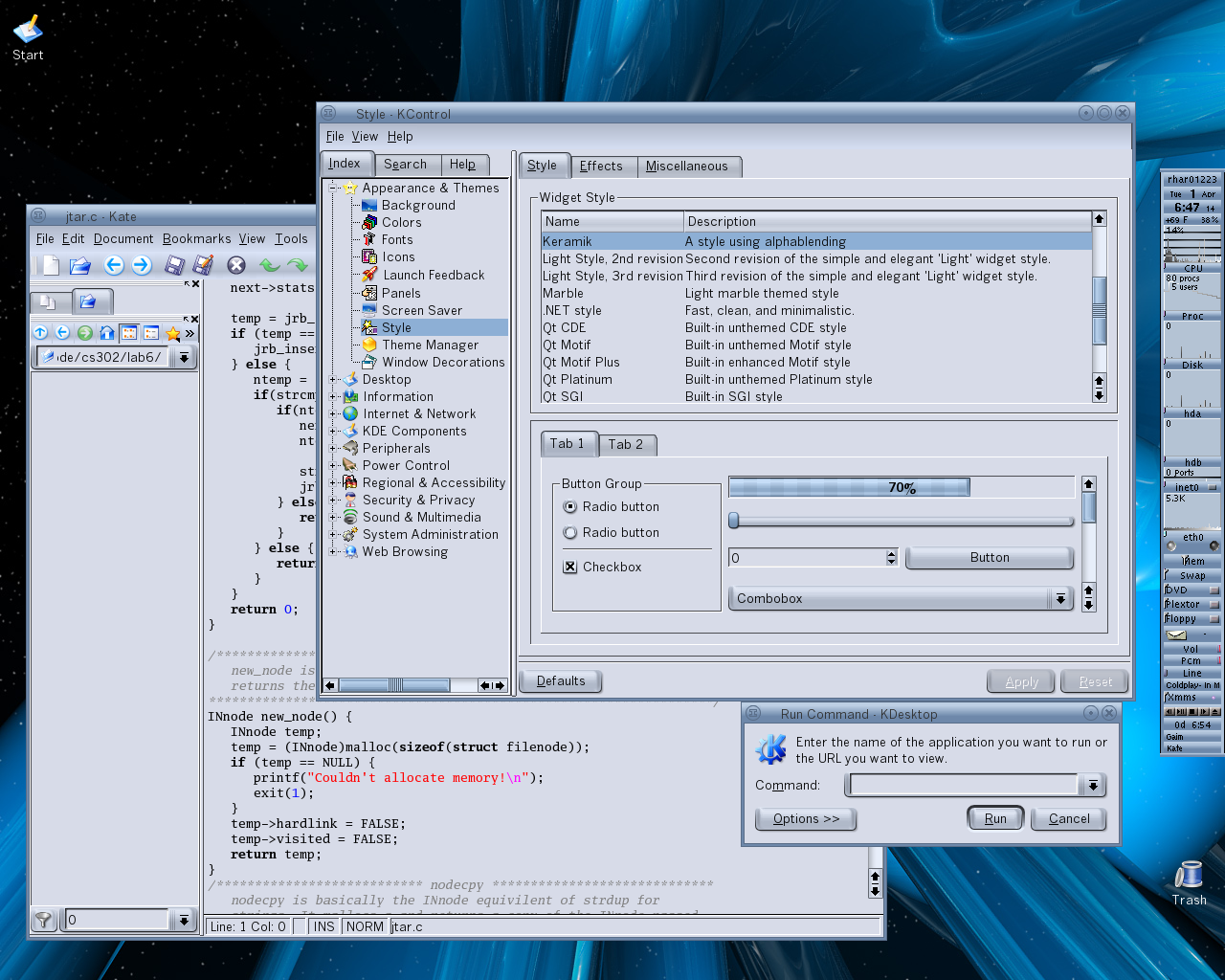Click the Save As floppy-with-pencil icon in Kate

coord(203,265)
